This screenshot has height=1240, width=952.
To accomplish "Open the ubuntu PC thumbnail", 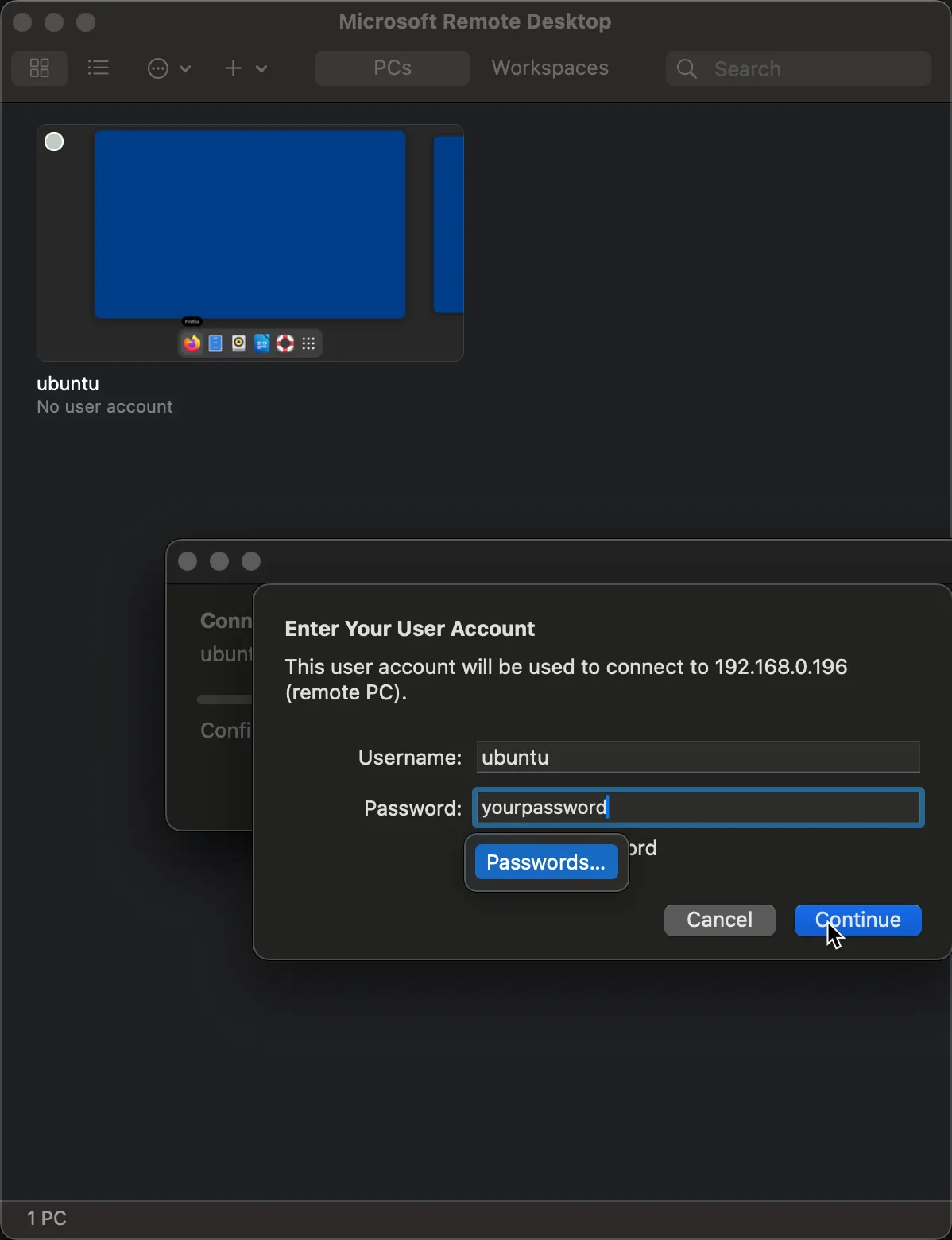I will coord(250,242).
